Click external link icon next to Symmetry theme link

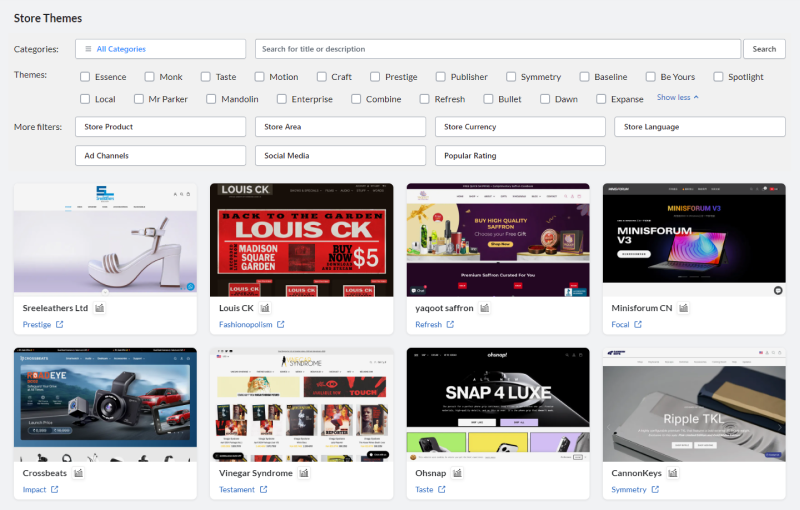coord(655,490)
